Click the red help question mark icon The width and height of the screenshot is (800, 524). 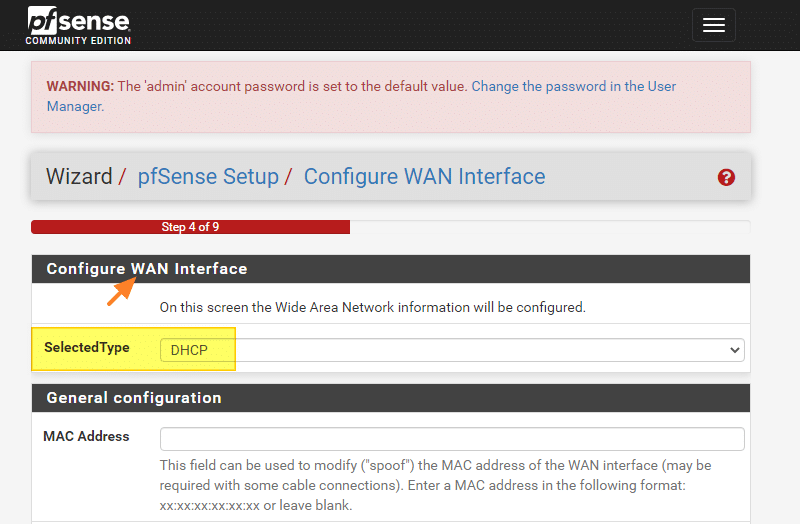pyautogui.click(x=726, y=178)
